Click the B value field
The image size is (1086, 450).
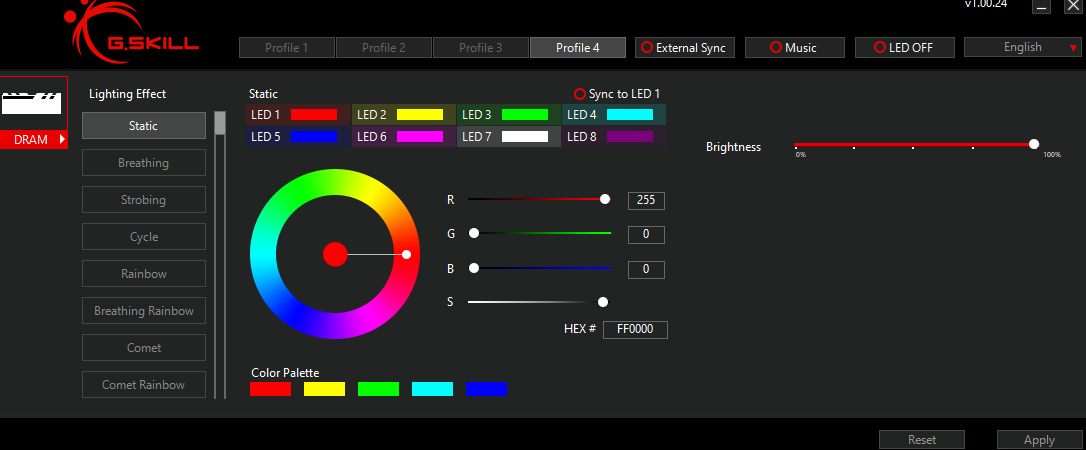pos(646,269)
